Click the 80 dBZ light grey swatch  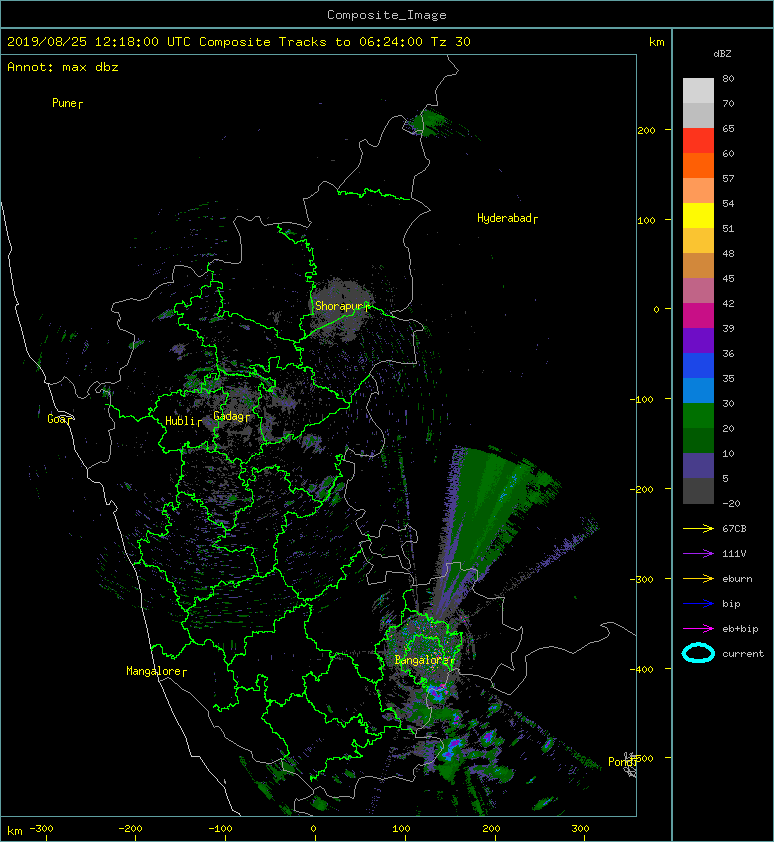tap(698, 91)
